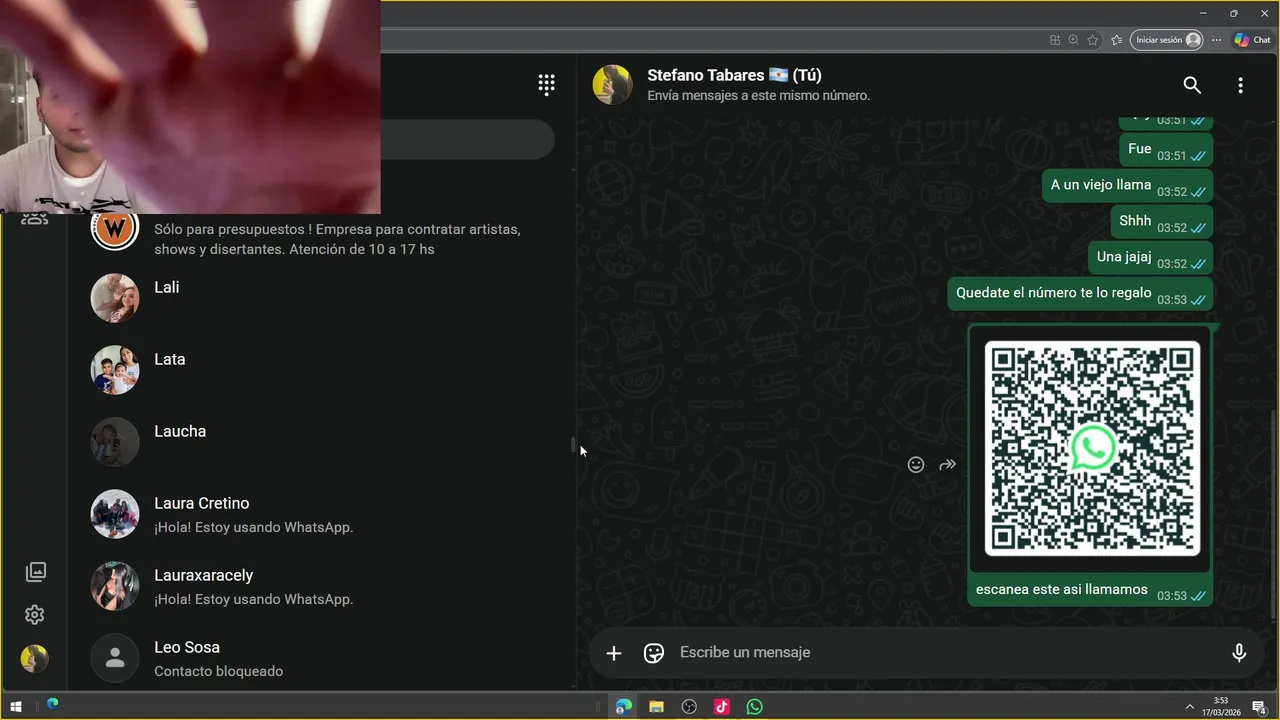Open WhatsApp Settings gear in sidebar
Viewport: 1280px width, 720px height.
[x=35, y=614]
